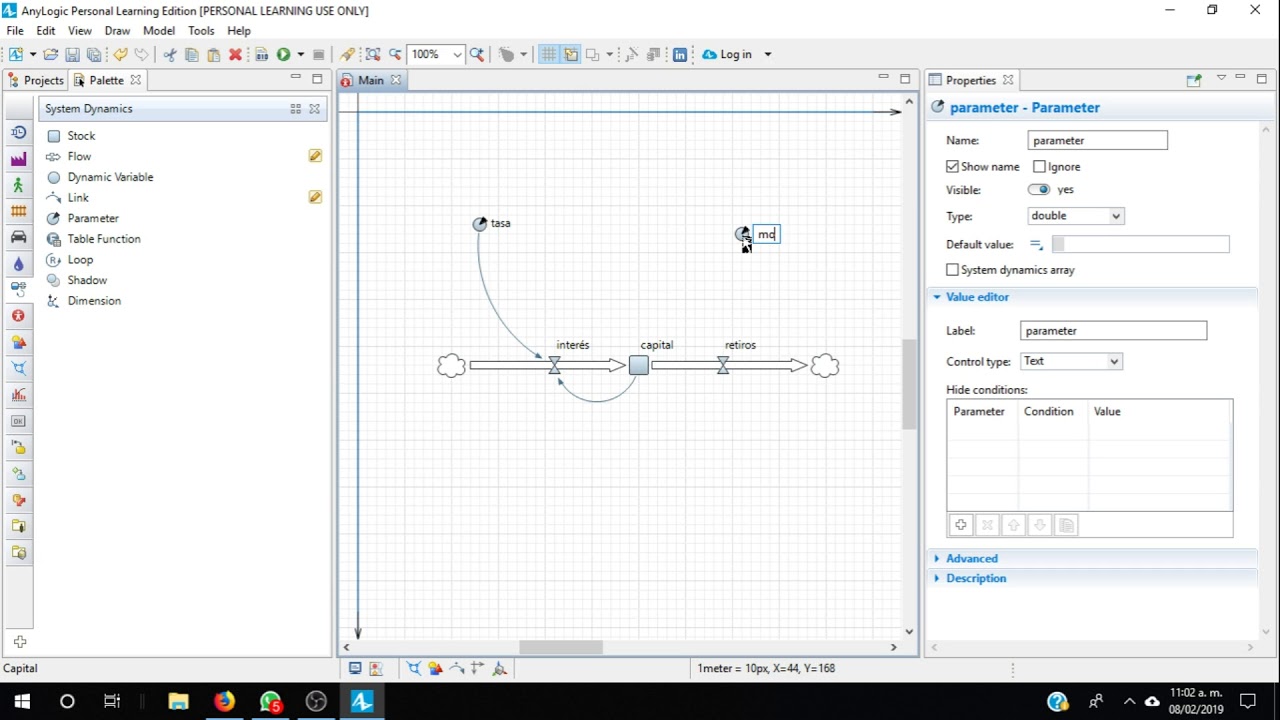Check the System dynamics array option
The height and width of the screenshot is (720, 1280).
point(952,269)
